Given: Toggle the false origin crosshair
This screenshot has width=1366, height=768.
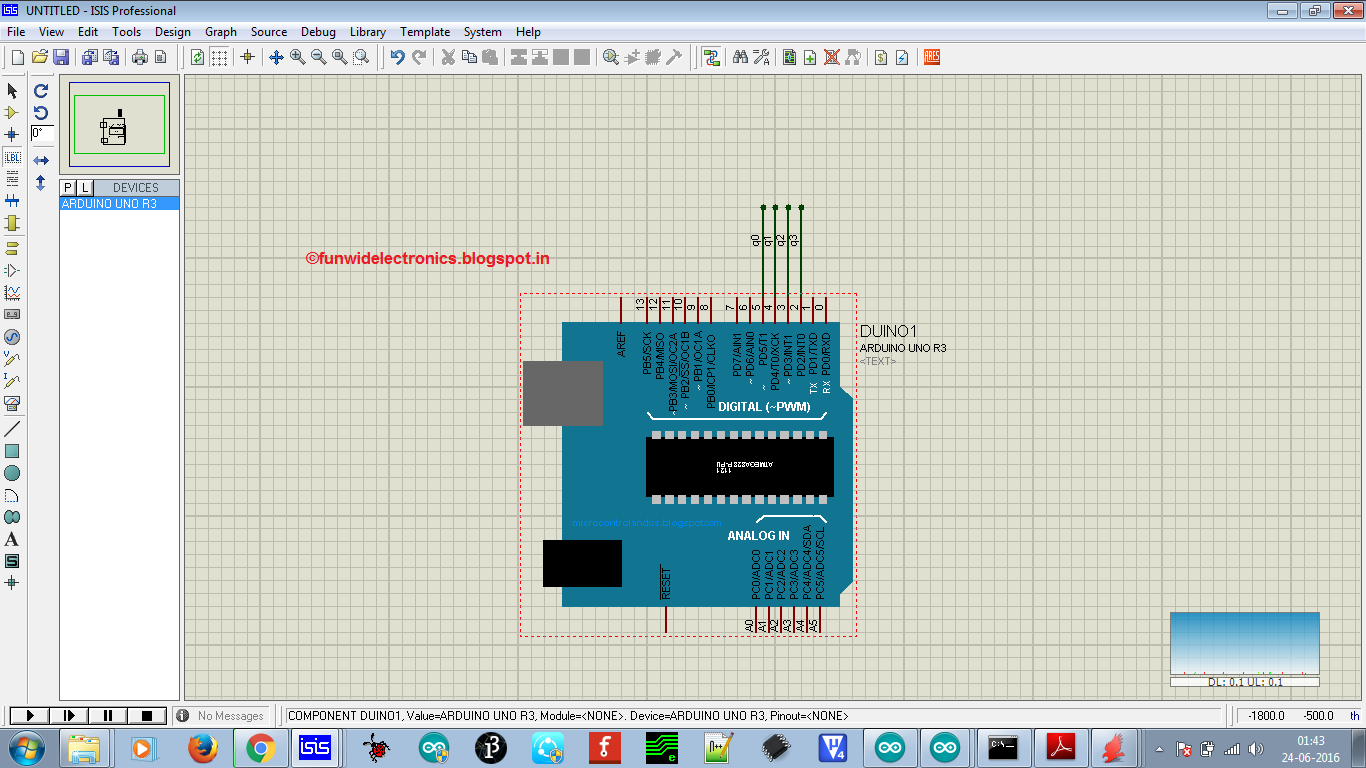Looking at the screenshot, I should tap(248, 58).
